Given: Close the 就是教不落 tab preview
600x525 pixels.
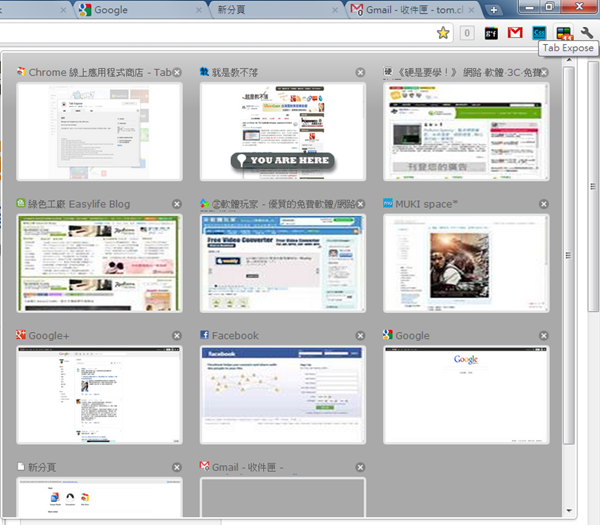Looking at the screenshot, I should [360, 72].
